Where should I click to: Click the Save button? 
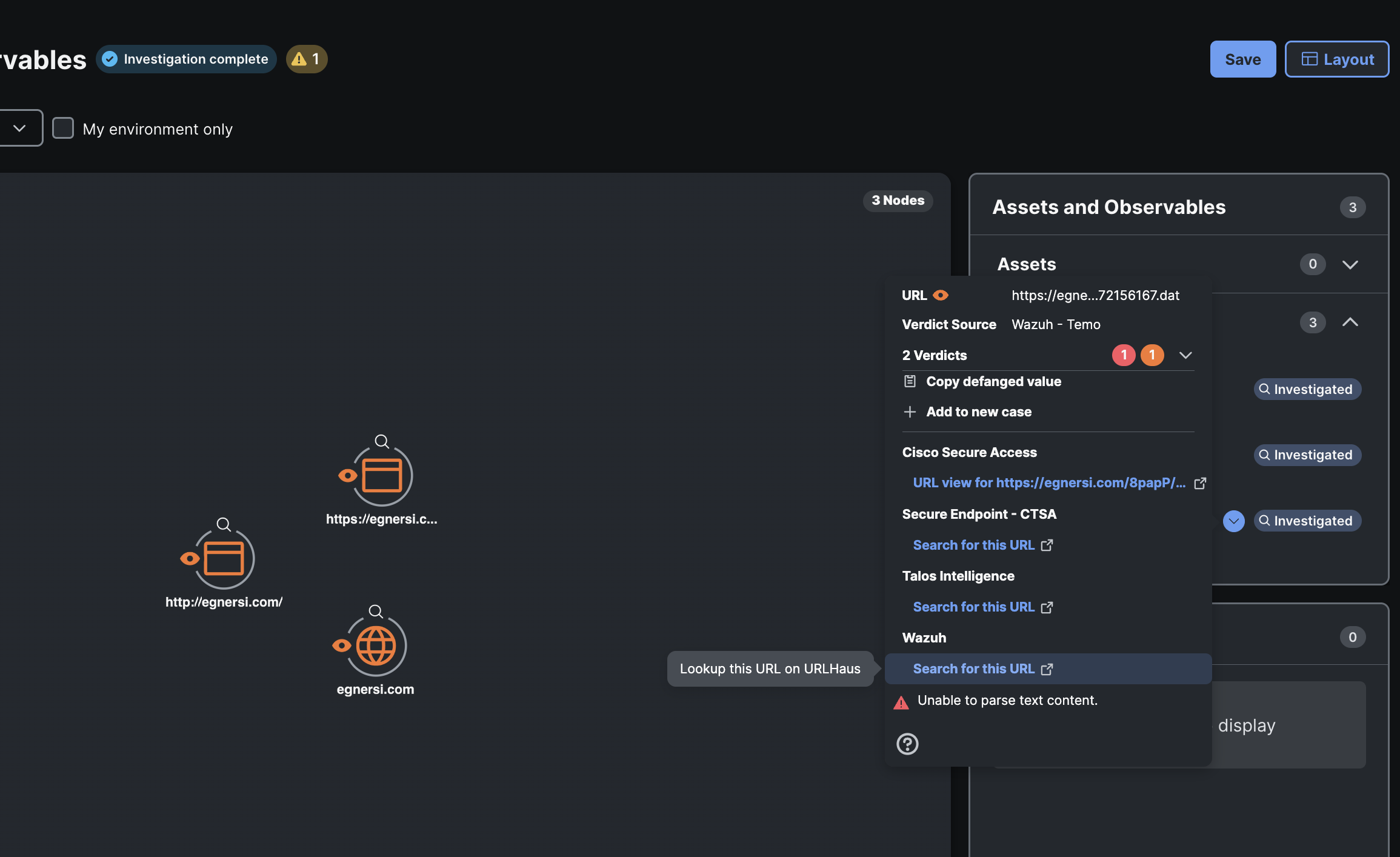coord(1242,59)
